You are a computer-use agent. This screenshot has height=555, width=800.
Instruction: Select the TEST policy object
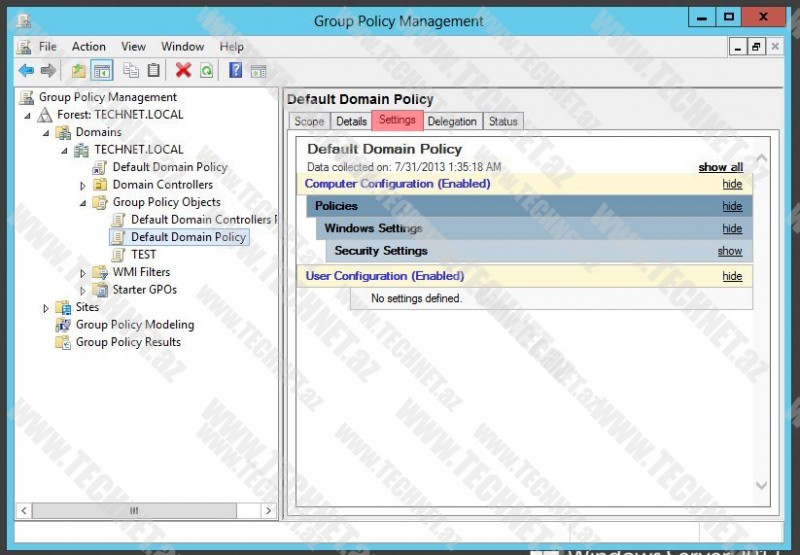coord(143,254)
